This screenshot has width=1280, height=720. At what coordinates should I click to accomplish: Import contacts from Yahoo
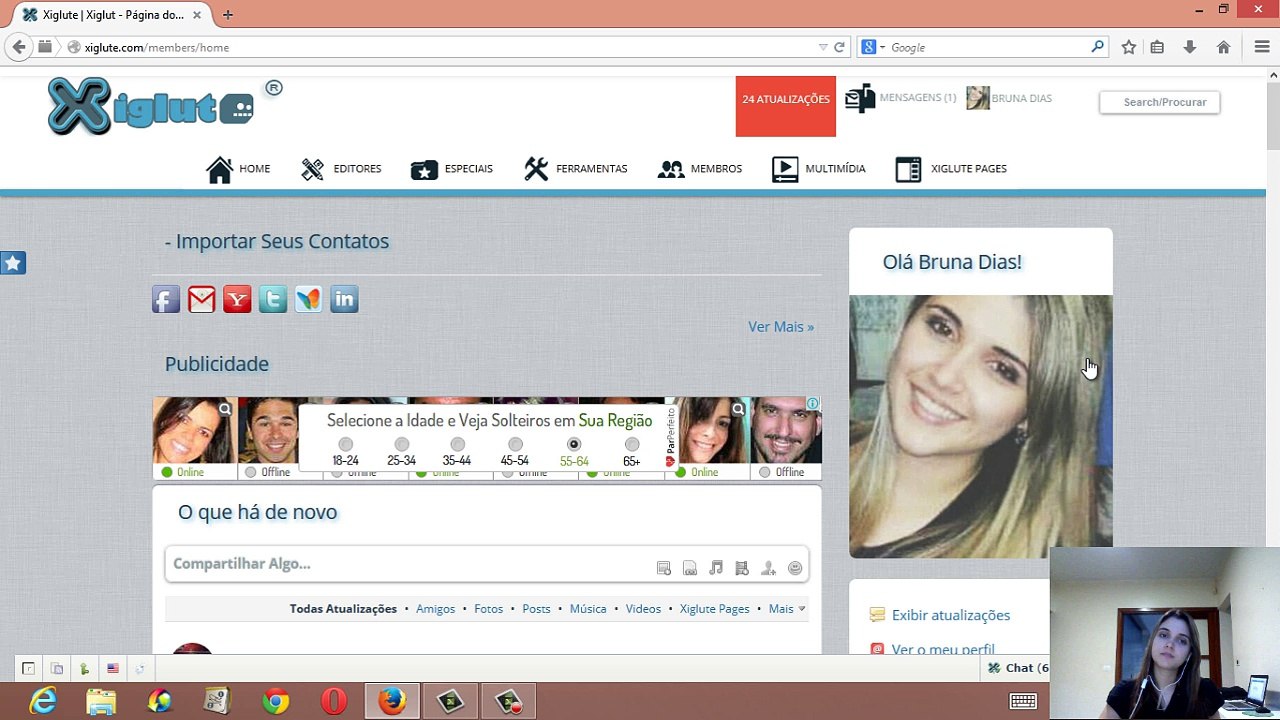pos(237,299)
